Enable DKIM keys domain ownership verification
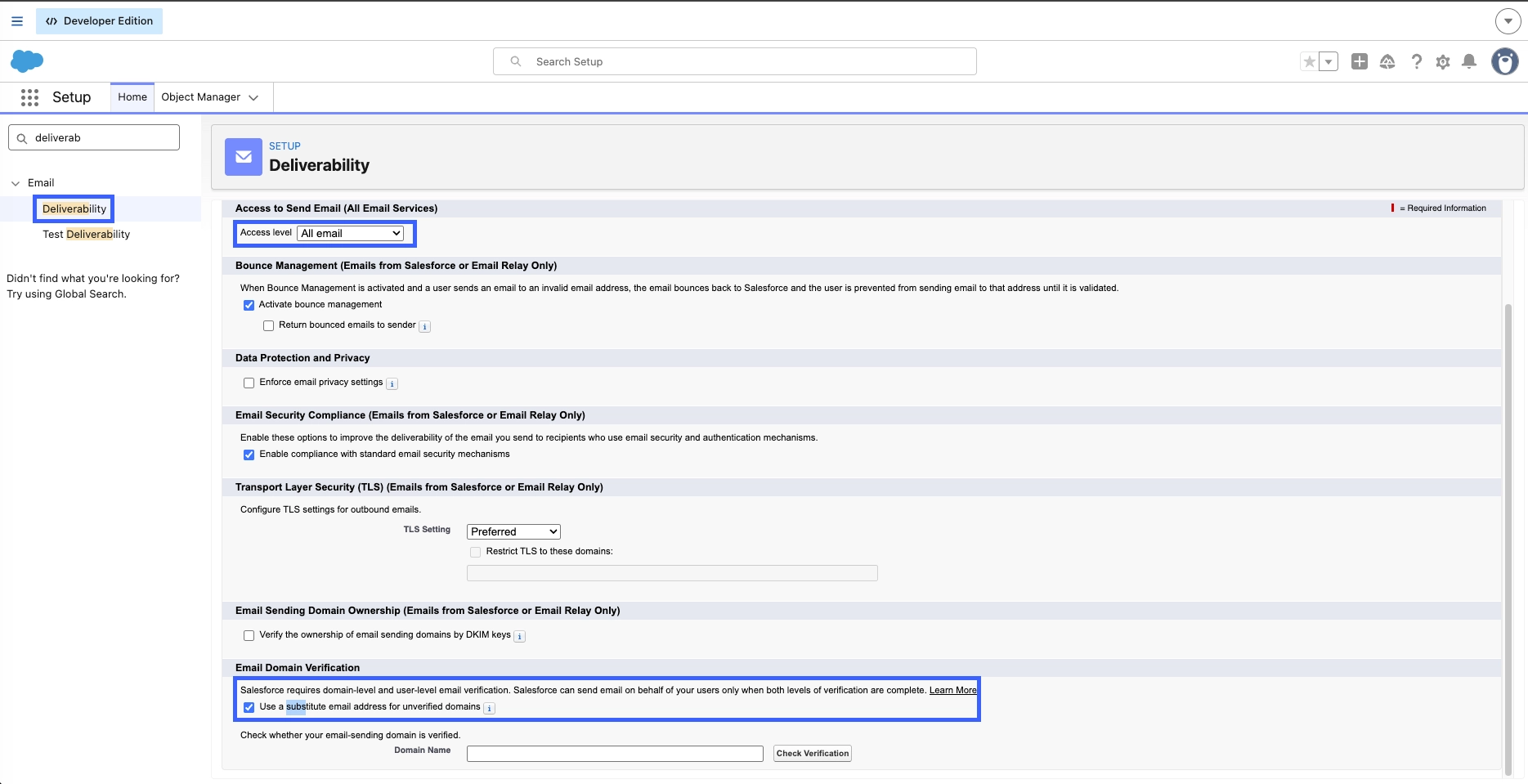 [249, 635]
